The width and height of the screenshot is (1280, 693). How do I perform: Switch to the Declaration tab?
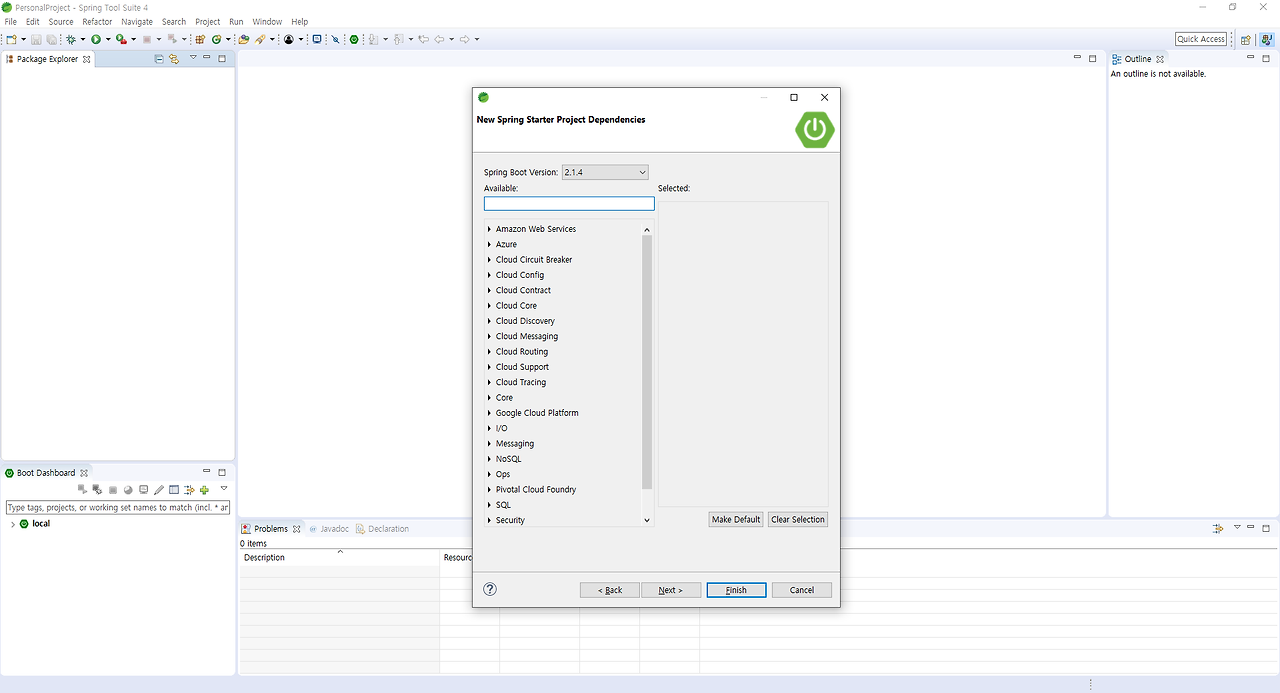click(382, 529)
